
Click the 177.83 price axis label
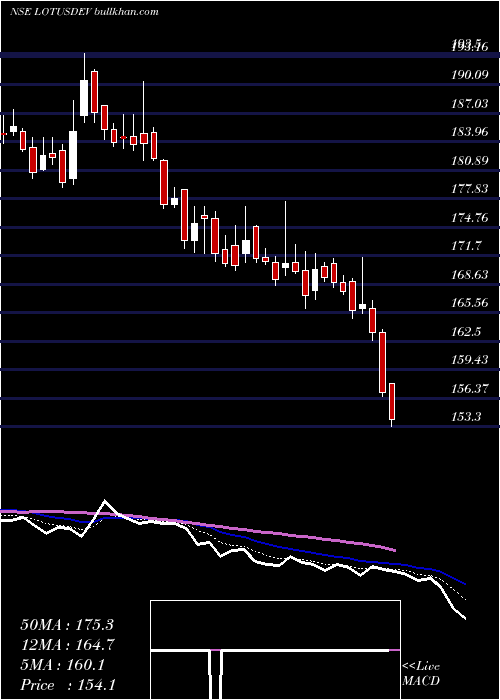(x=469, y=189)
